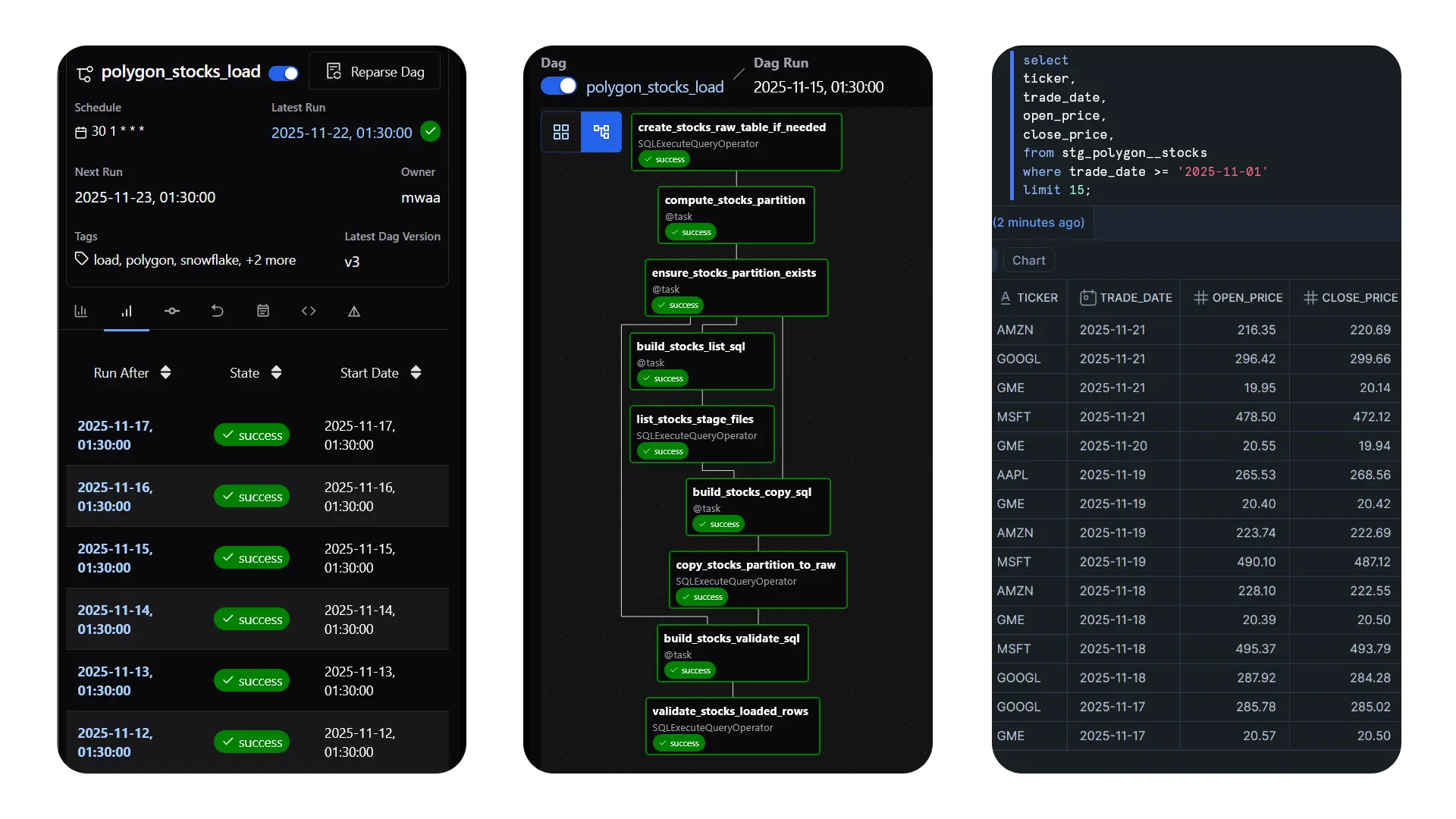The width and height of the screenshot is (1456, 819).
Task: Pause the DAG toggle in the graph panel
Action: pyautogui.click(x=558, y=86)
